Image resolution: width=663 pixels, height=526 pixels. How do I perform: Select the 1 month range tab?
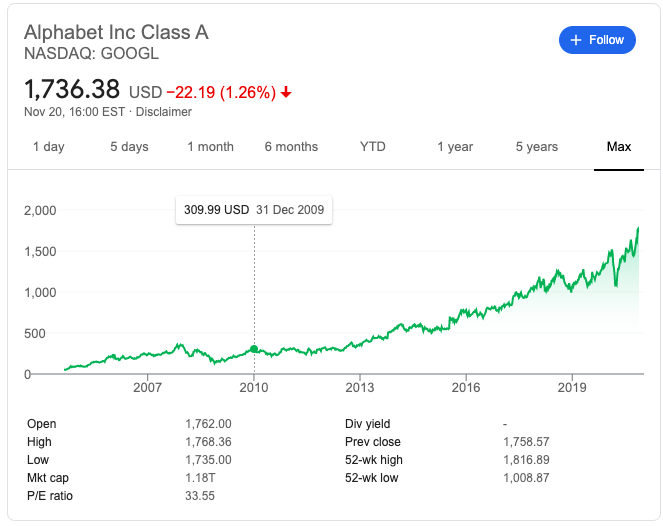[x=210, y=147]
